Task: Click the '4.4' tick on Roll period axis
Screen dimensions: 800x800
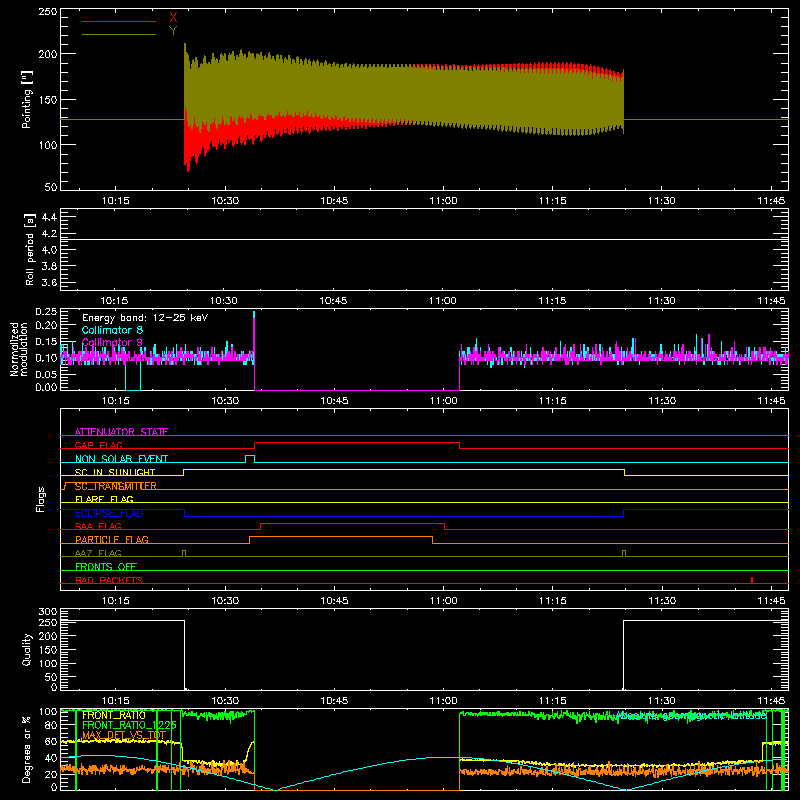Action: (49, 217)
